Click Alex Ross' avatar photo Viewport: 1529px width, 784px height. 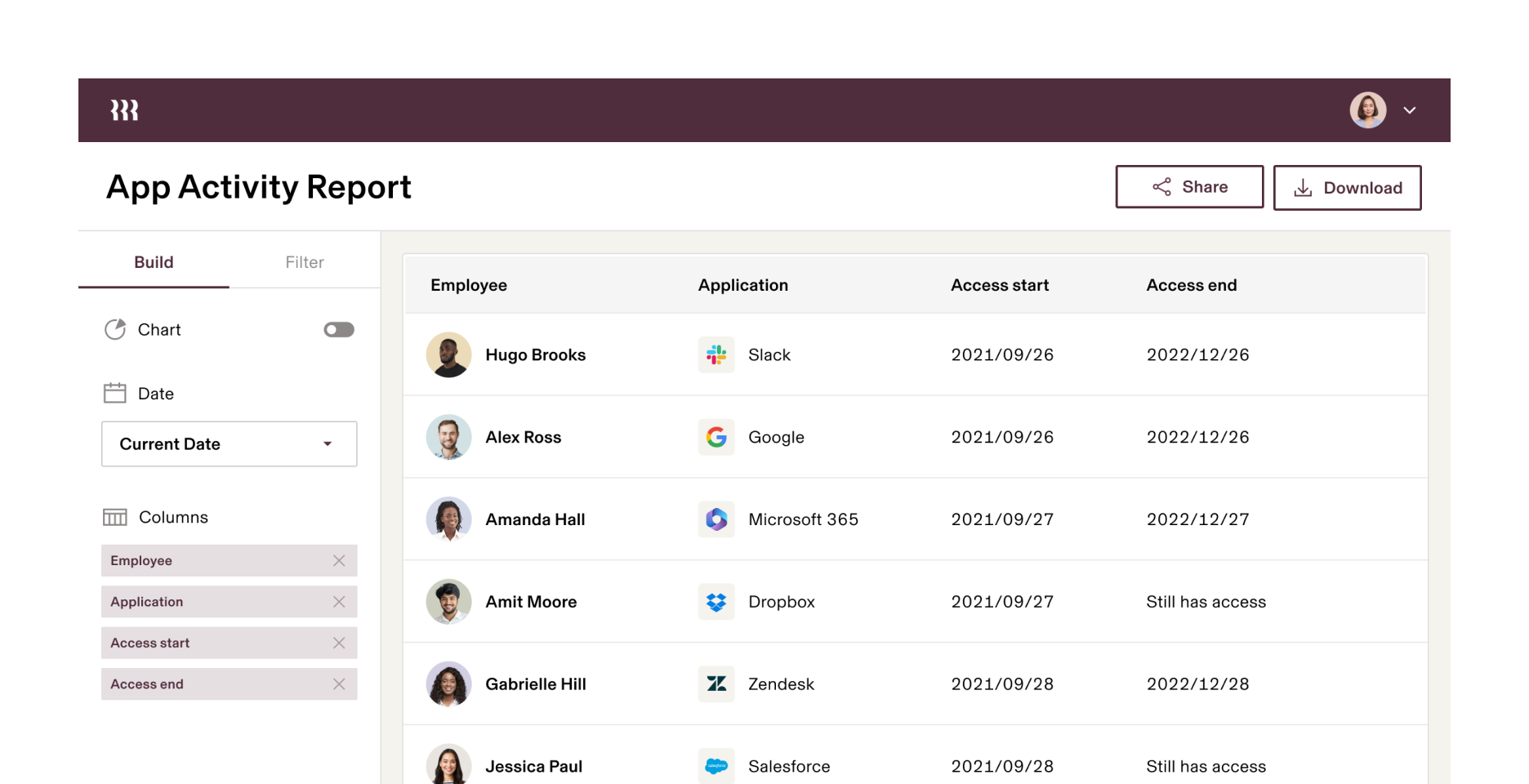tap(449, 437)
